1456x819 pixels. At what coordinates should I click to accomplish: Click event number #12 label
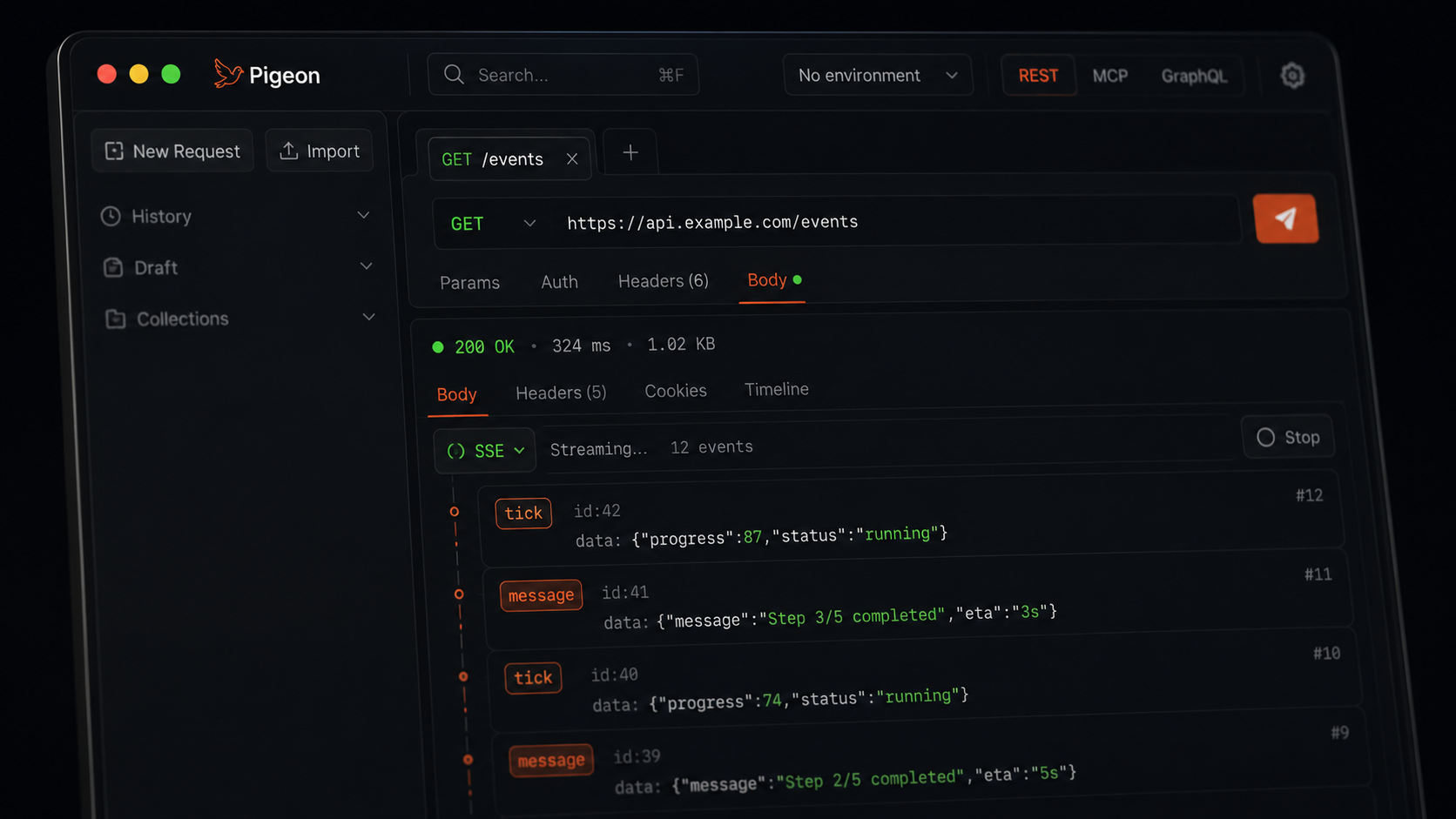1310,495
